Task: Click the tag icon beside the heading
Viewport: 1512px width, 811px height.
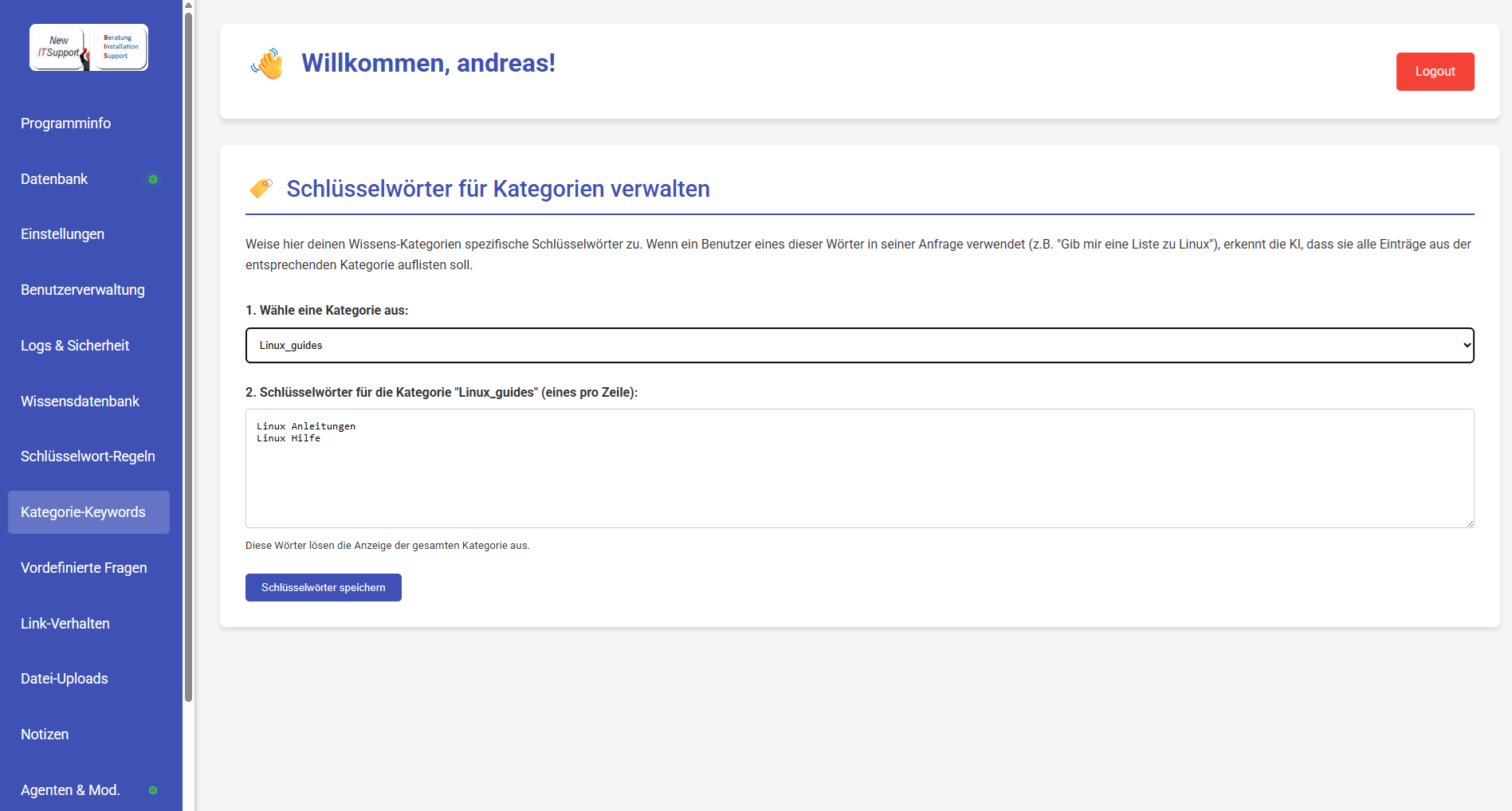Action: pyautogui.click(x=261, y=188)
